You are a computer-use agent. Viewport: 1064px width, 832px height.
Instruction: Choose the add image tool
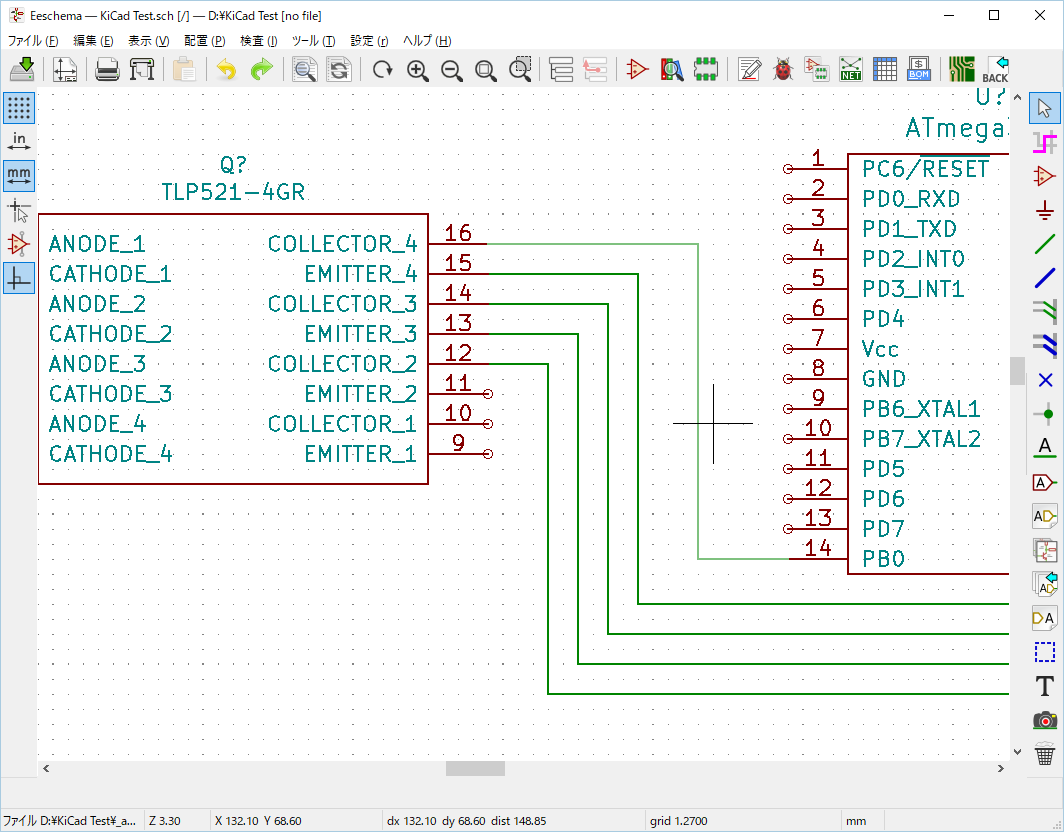[1045, 720]
